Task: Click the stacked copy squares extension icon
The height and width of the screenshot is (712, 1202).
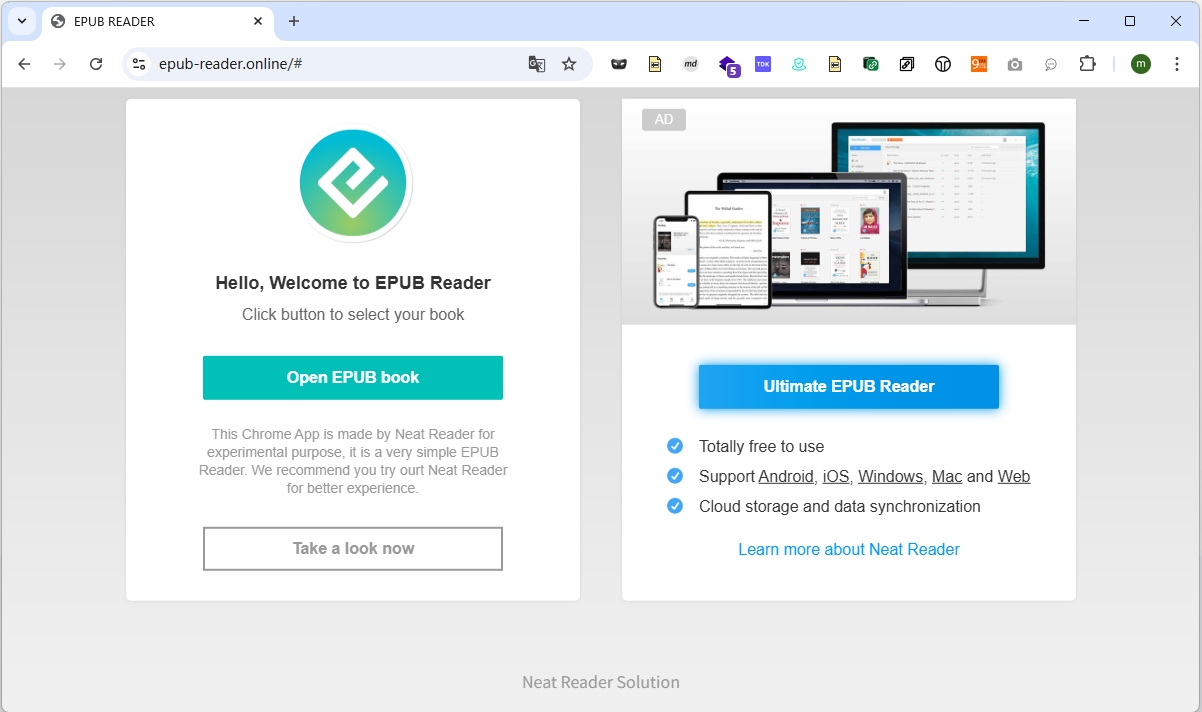Action: pyautogui.click(x=907, y=64)
